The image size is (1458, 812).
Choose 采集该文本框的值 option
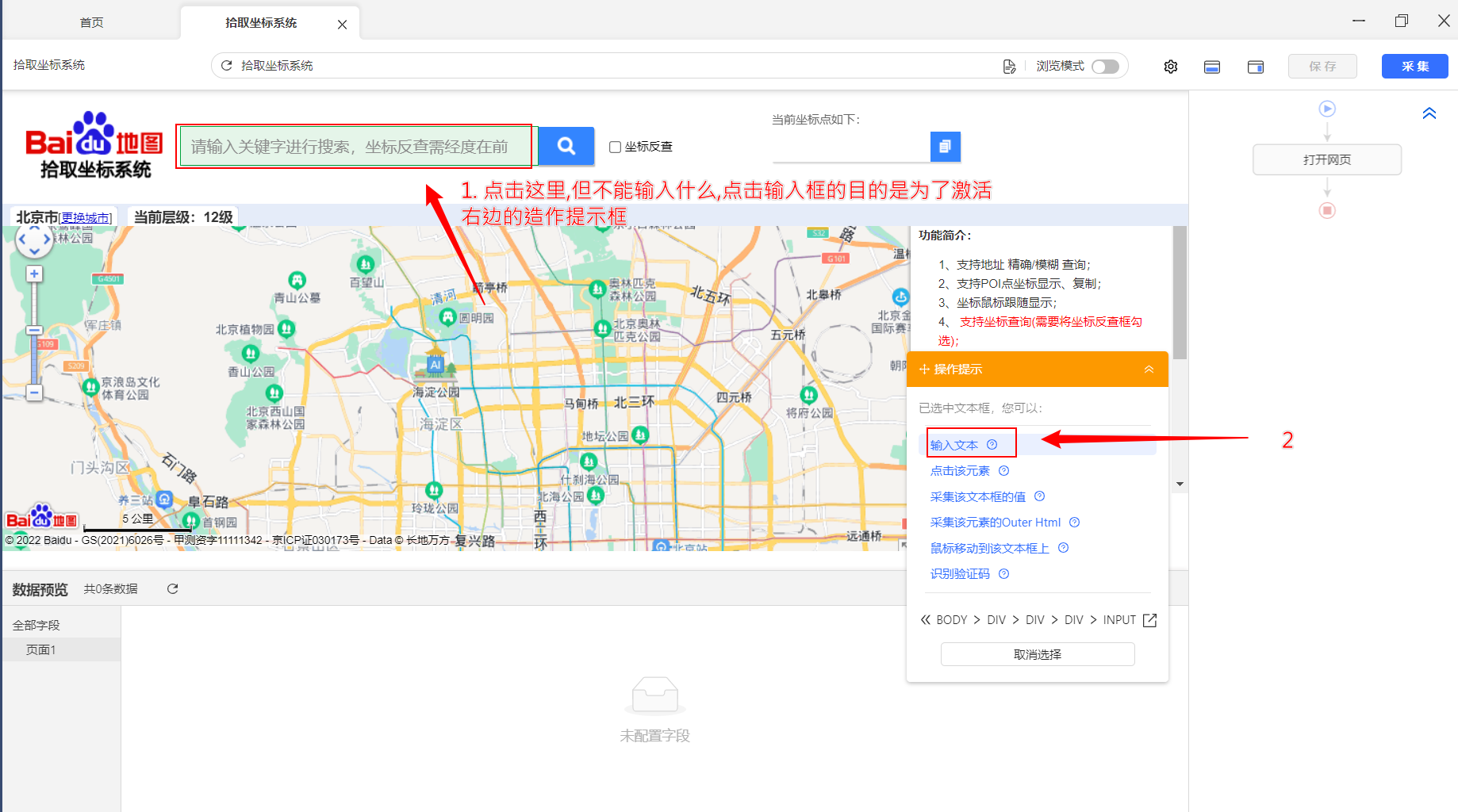point(978,496)
